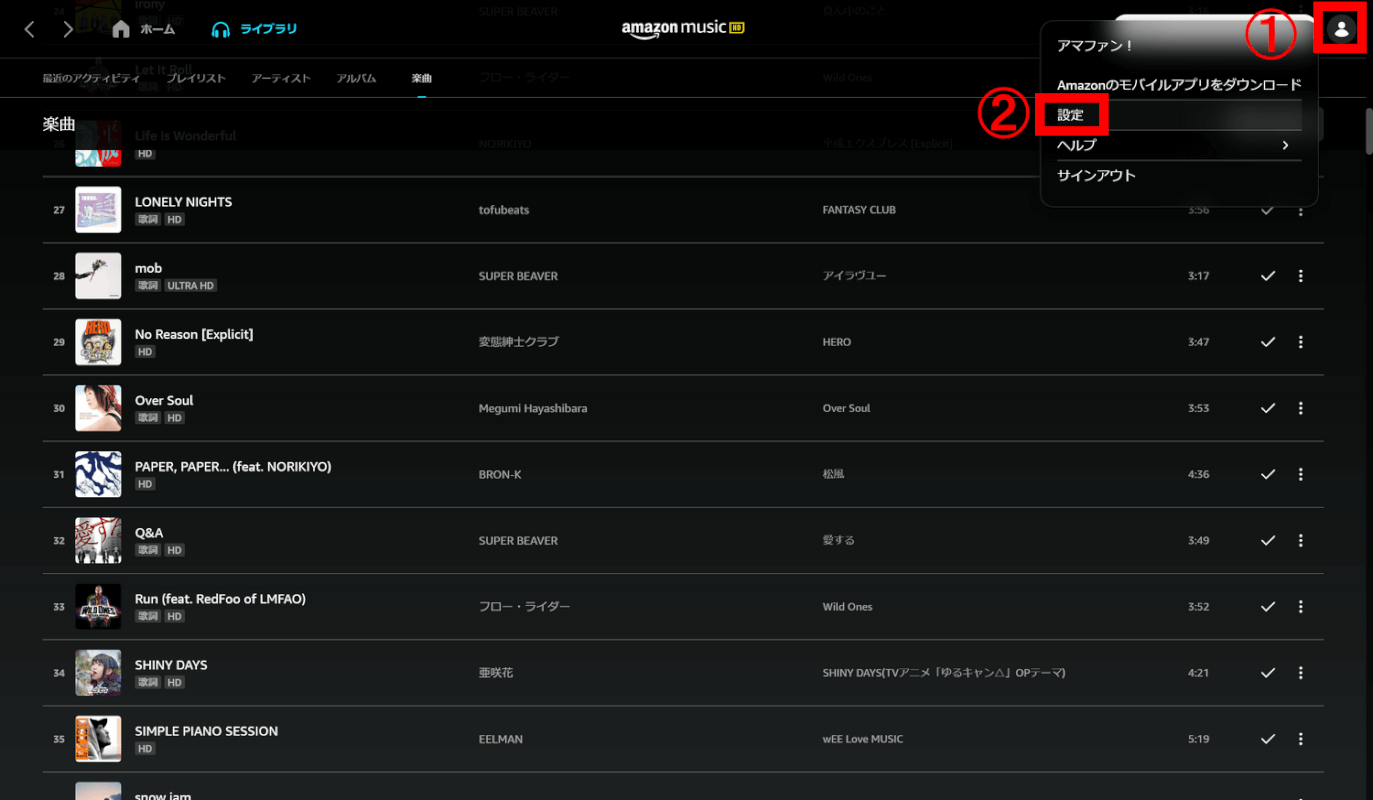Open more options for Run (feat. RedFoo)
1373x800 pixels.
click(x=1301, y=607)
